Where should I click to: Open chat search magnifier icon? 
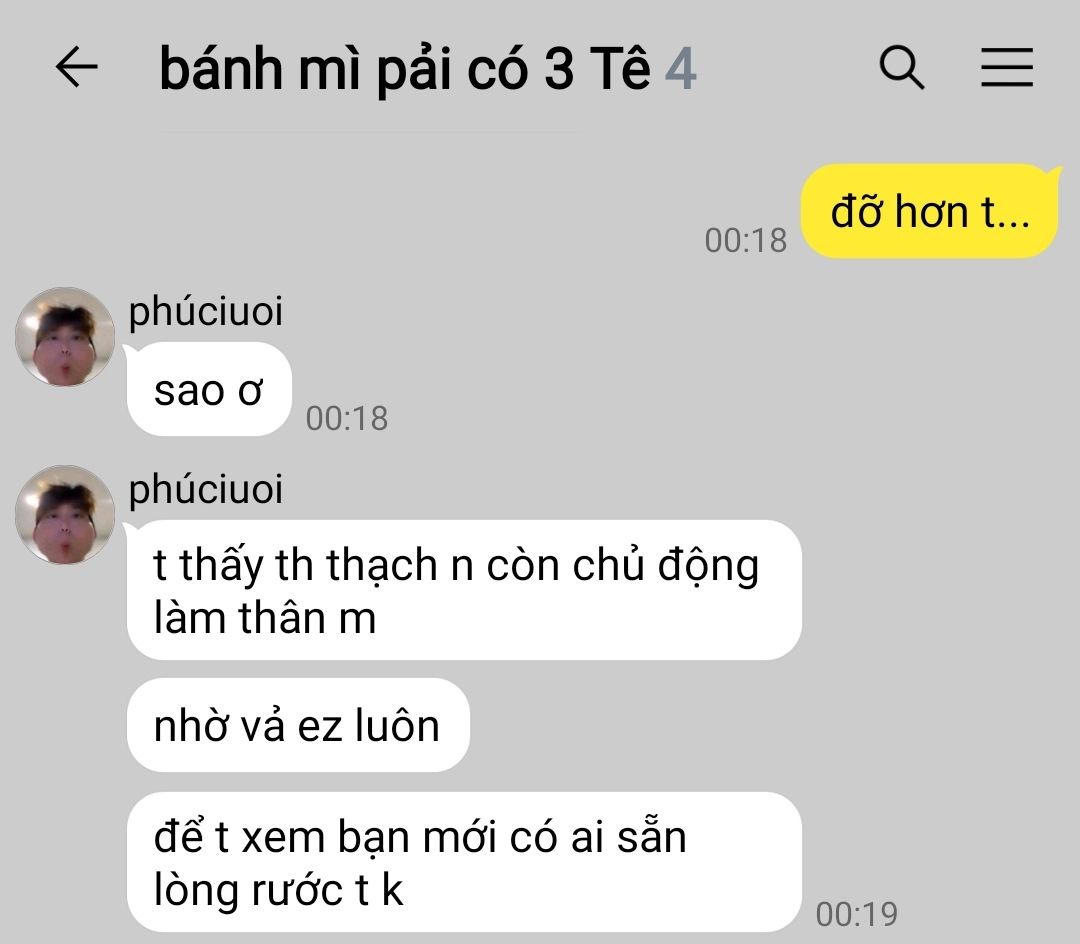tap(902, 67)
